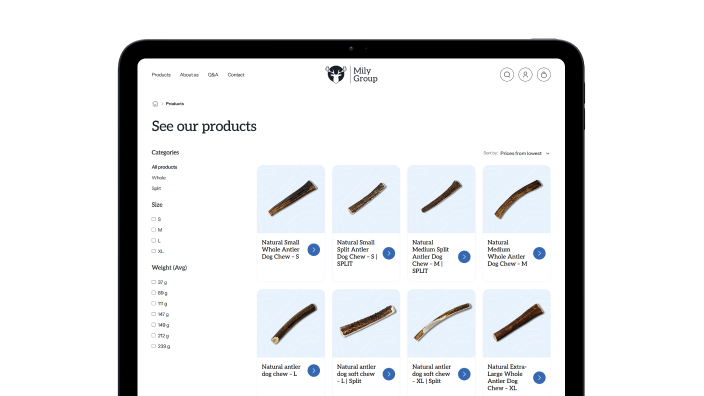Click arrow on antler soft chew L Split card

point(389,374)
